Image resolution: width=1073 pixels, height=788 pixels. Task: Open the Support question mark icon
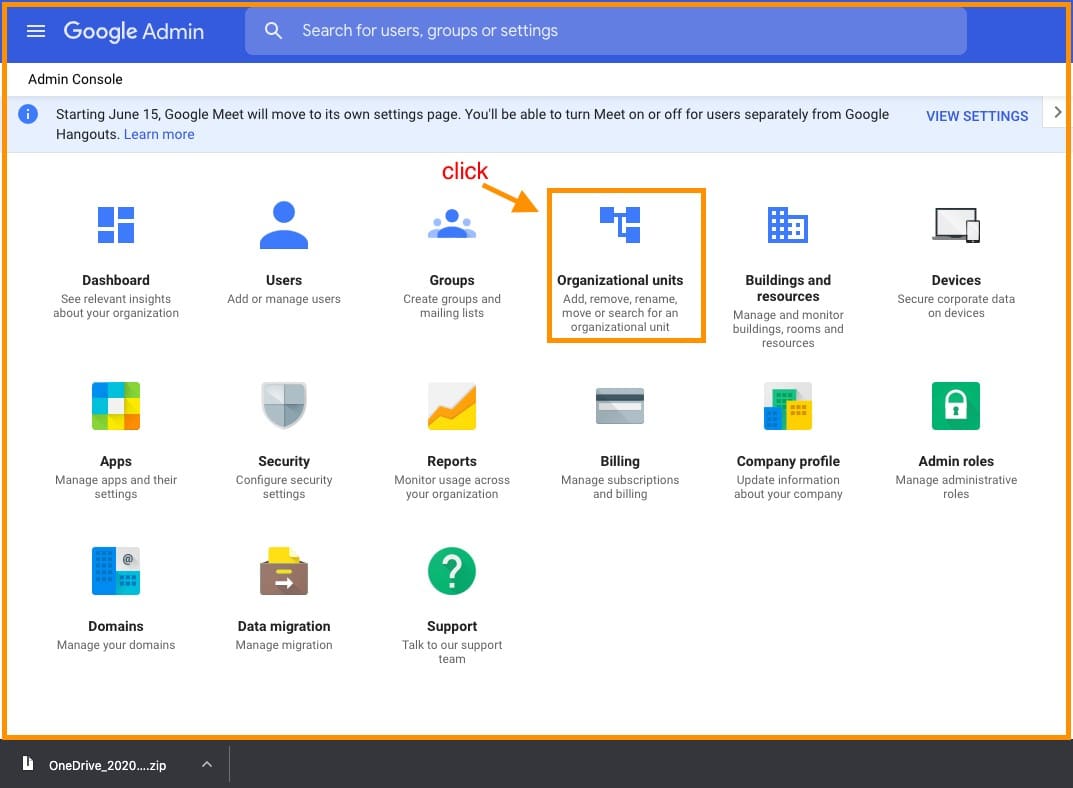point(452,571)
